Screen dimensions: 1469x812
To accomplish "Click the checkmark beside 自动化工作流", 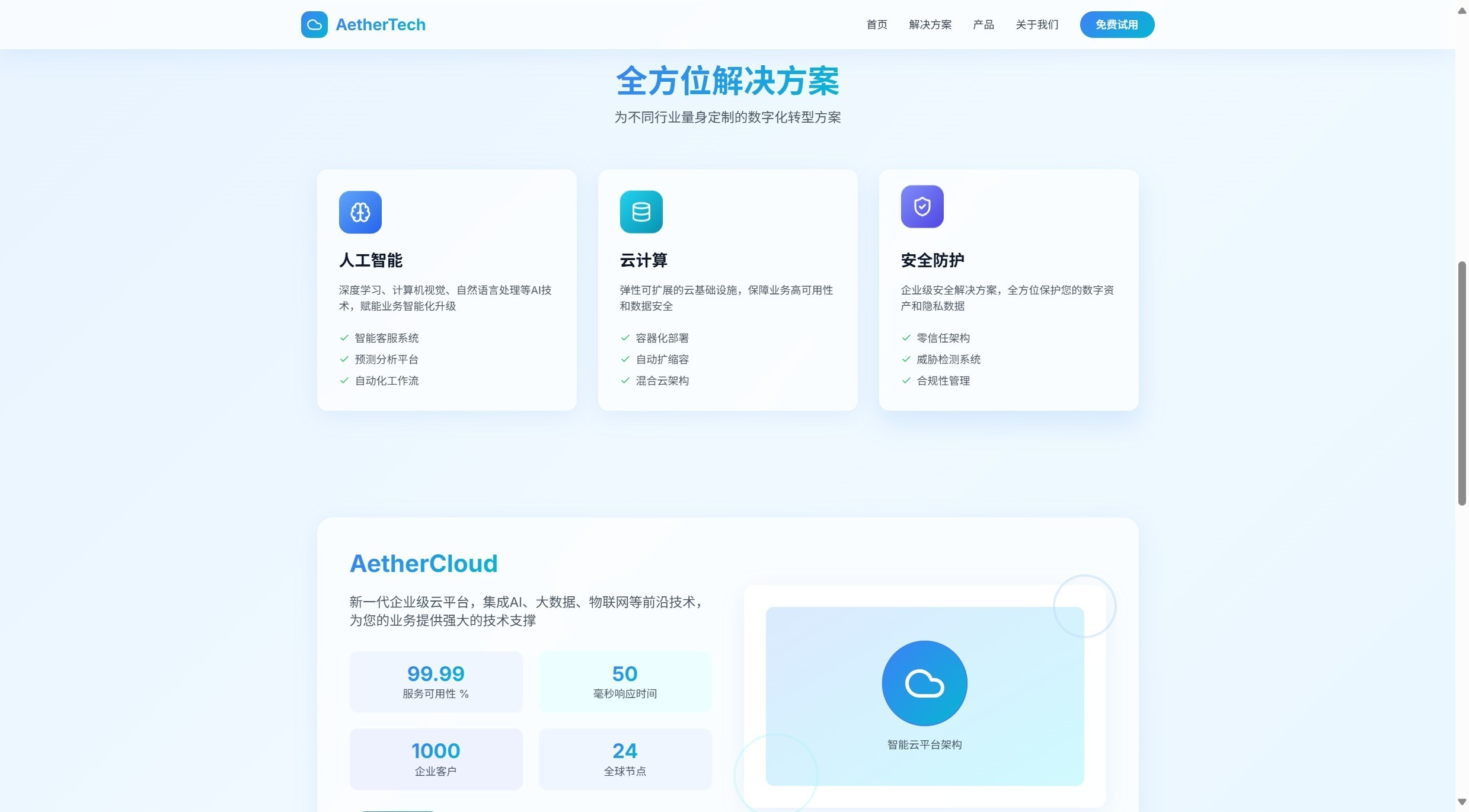I will point(344,381).
